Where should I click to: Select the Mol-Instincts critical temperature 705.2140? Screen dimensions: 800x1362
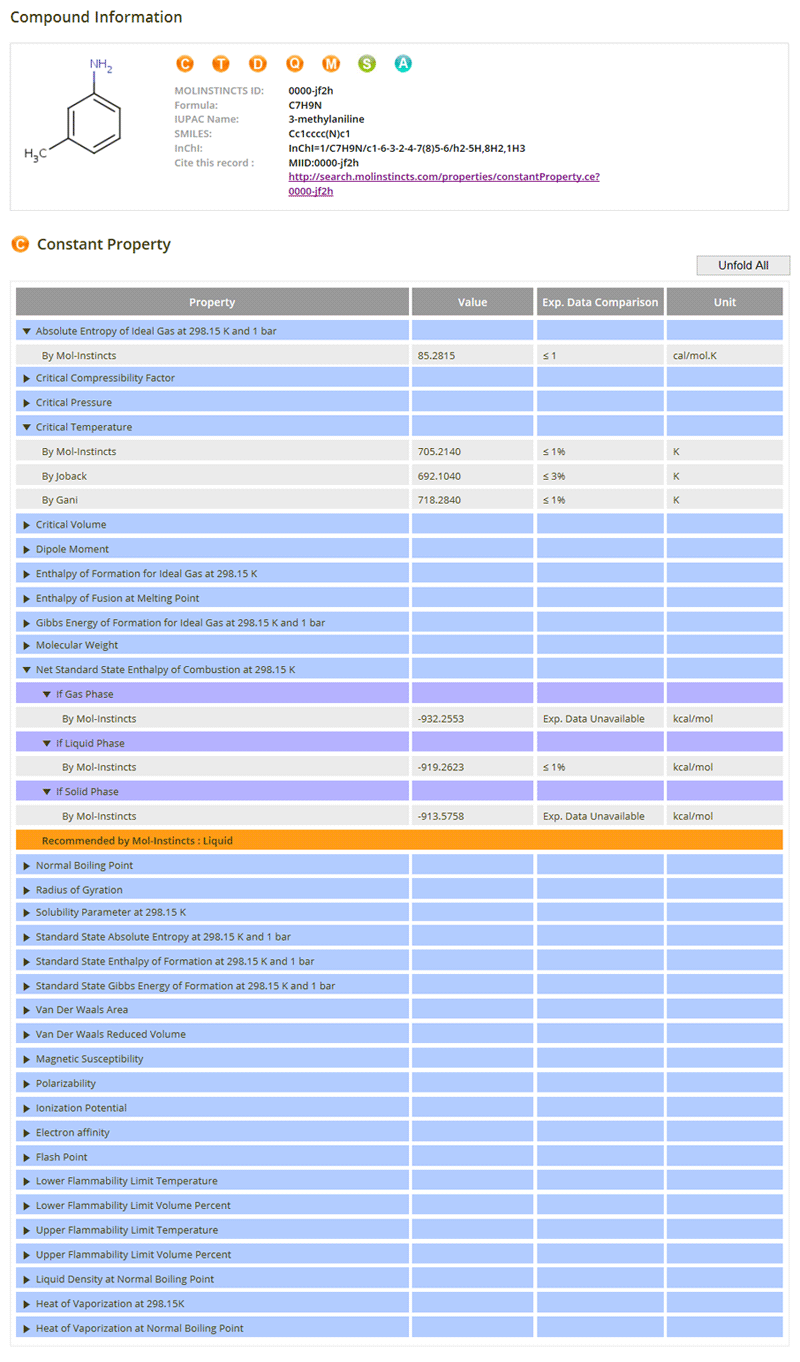[x=440, y=452]
